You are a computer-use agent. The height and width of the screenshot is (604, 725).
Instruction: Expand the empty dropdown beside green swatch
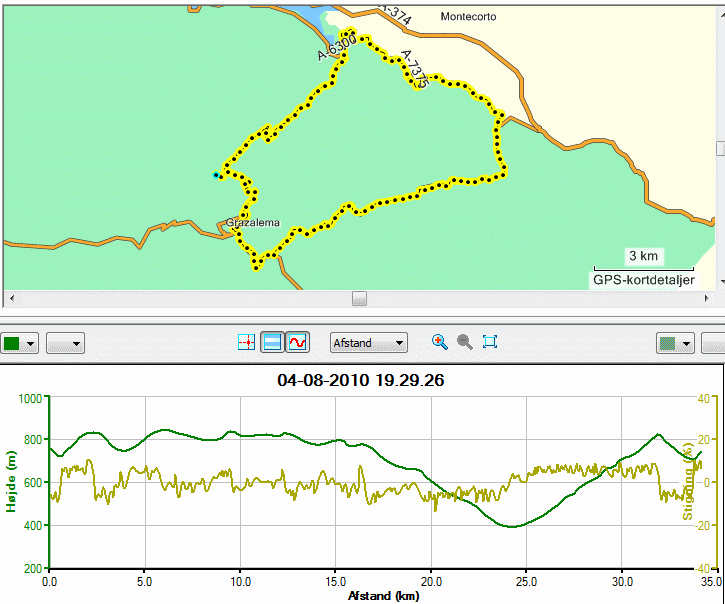point(65,344)
